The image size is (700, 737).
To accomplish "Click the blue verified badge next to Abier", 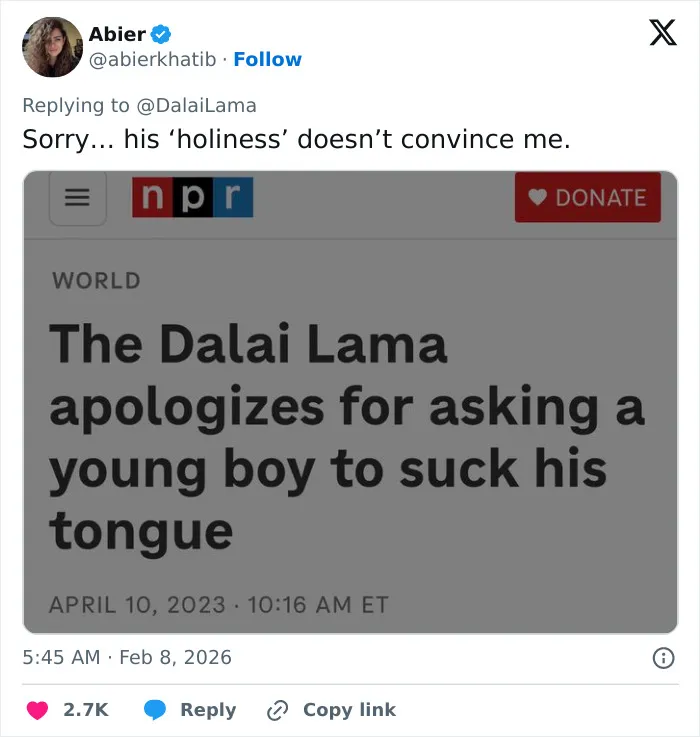I will (161, 34).
